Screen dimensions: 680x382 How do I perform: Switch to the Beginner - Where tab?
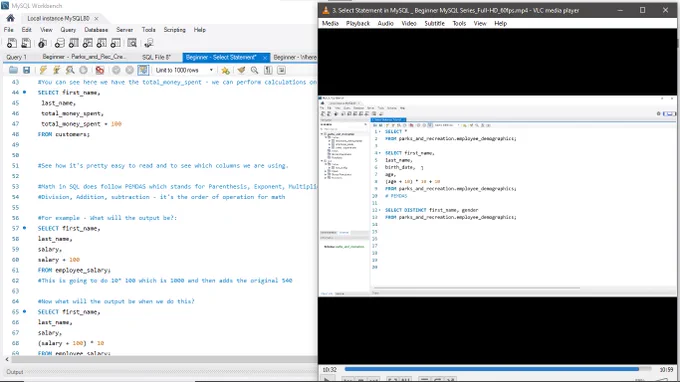tap(295, 57)
